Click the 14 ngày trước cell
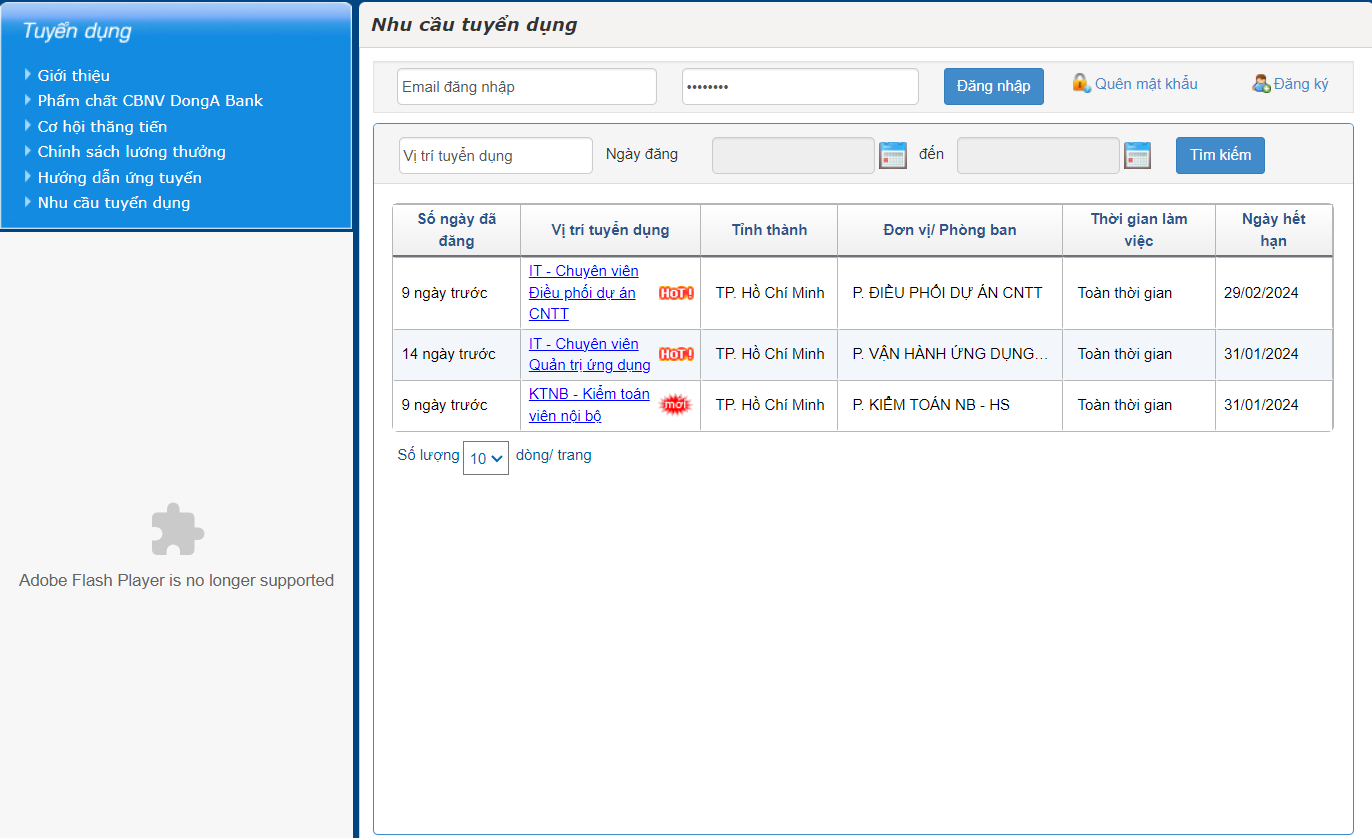This screenshot has height=838, width=1372. click(457, 354)
